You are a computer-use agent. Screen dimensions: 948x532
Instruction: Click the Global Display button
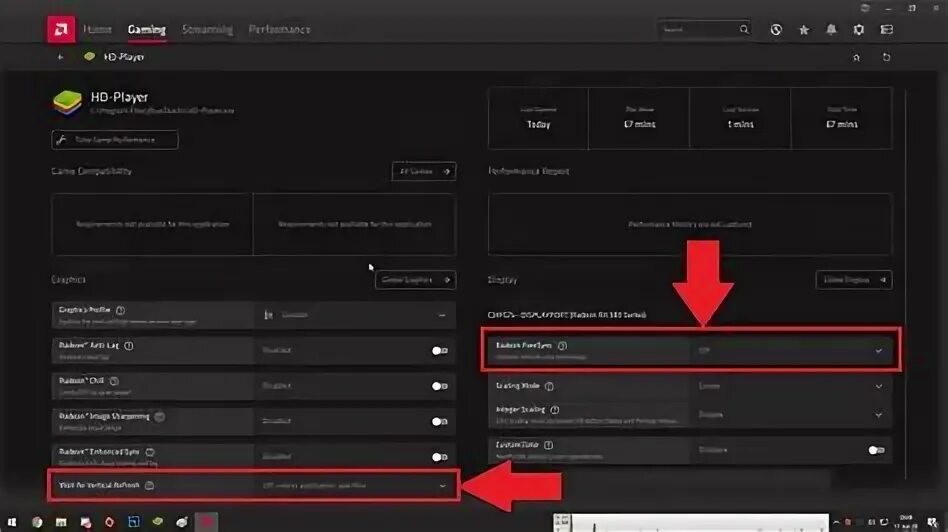(x=854, y=280)
